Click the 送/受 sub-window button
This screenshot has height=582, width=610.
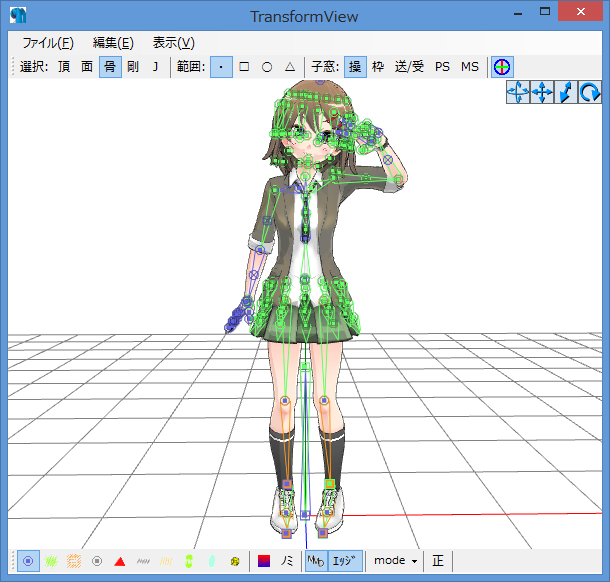(409, 67)
